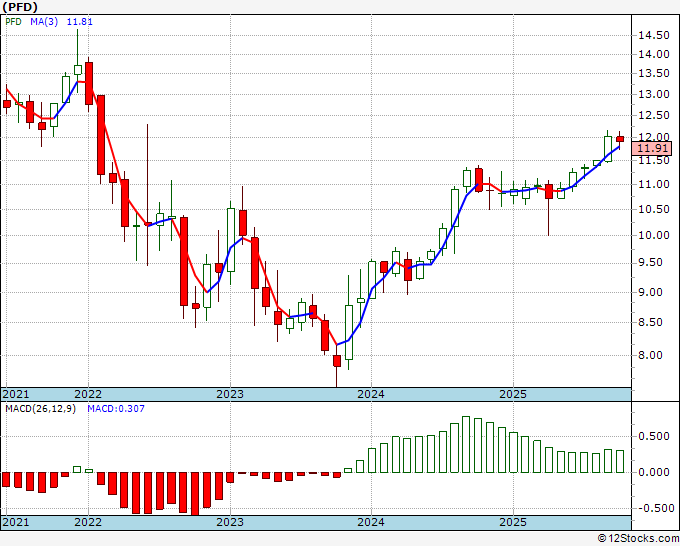Click 2021 on the MACD panel timeline
The image size is (680, 546).
click(16, 522)
